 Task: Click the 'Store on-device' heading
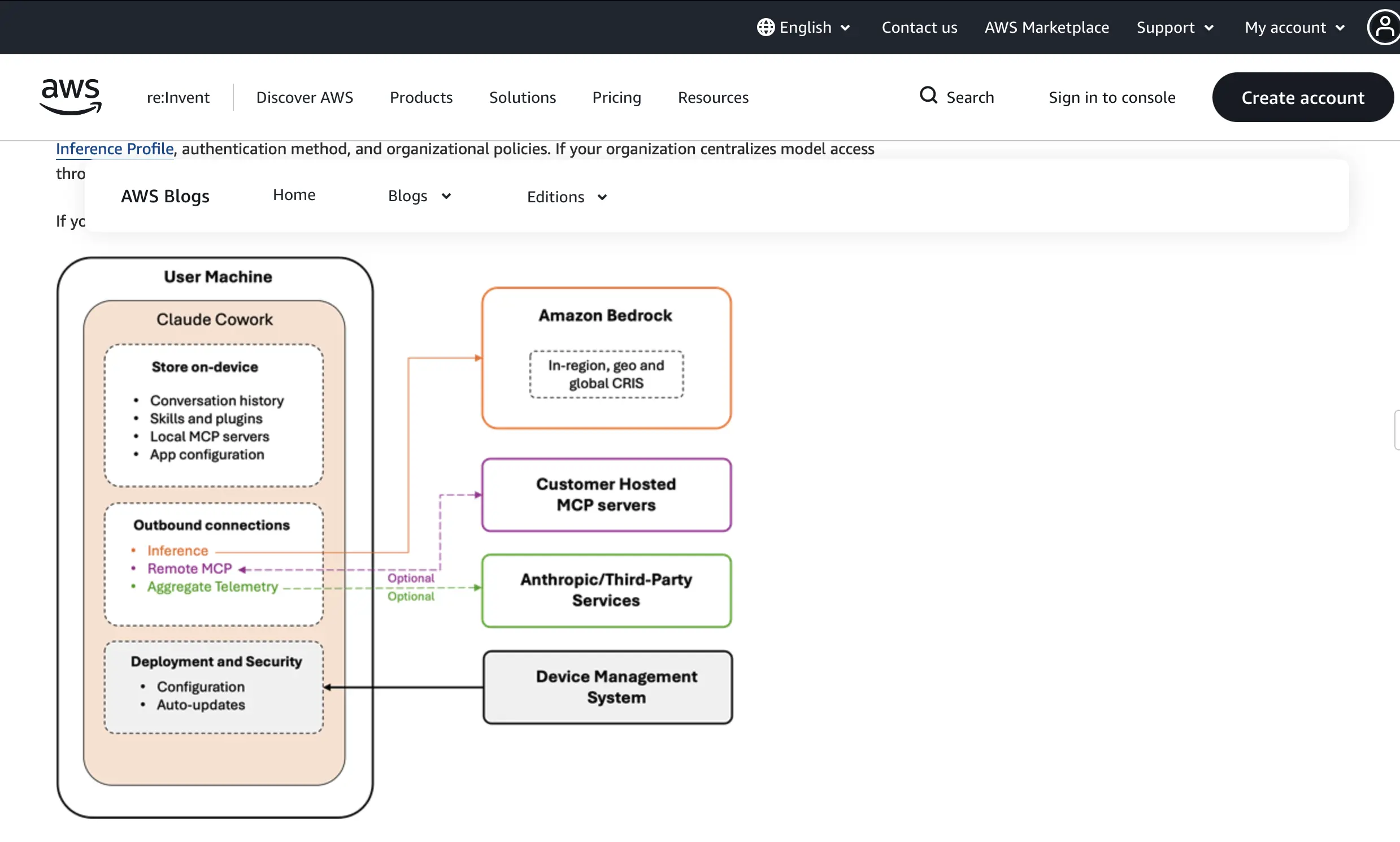(205, 367)
